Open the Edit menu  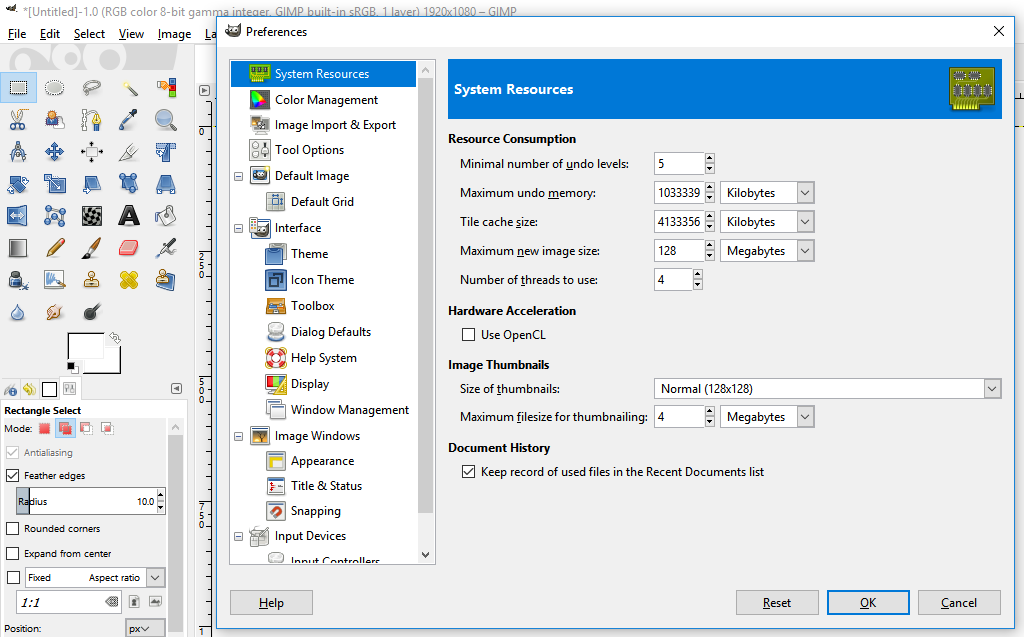(50, 34)
